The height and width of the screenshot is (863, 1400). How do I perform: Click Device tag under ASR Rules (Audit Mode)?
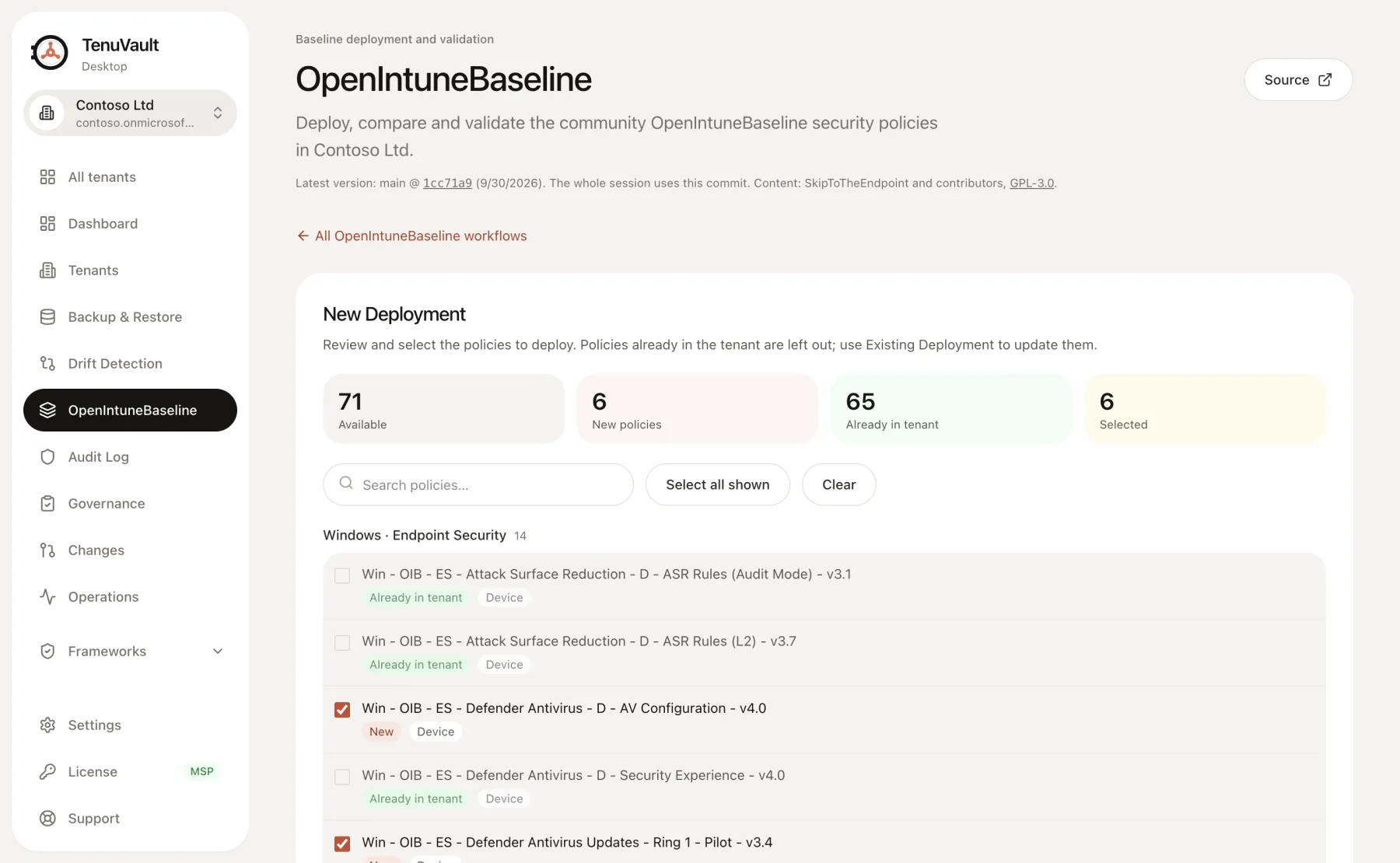click(504, 598)
